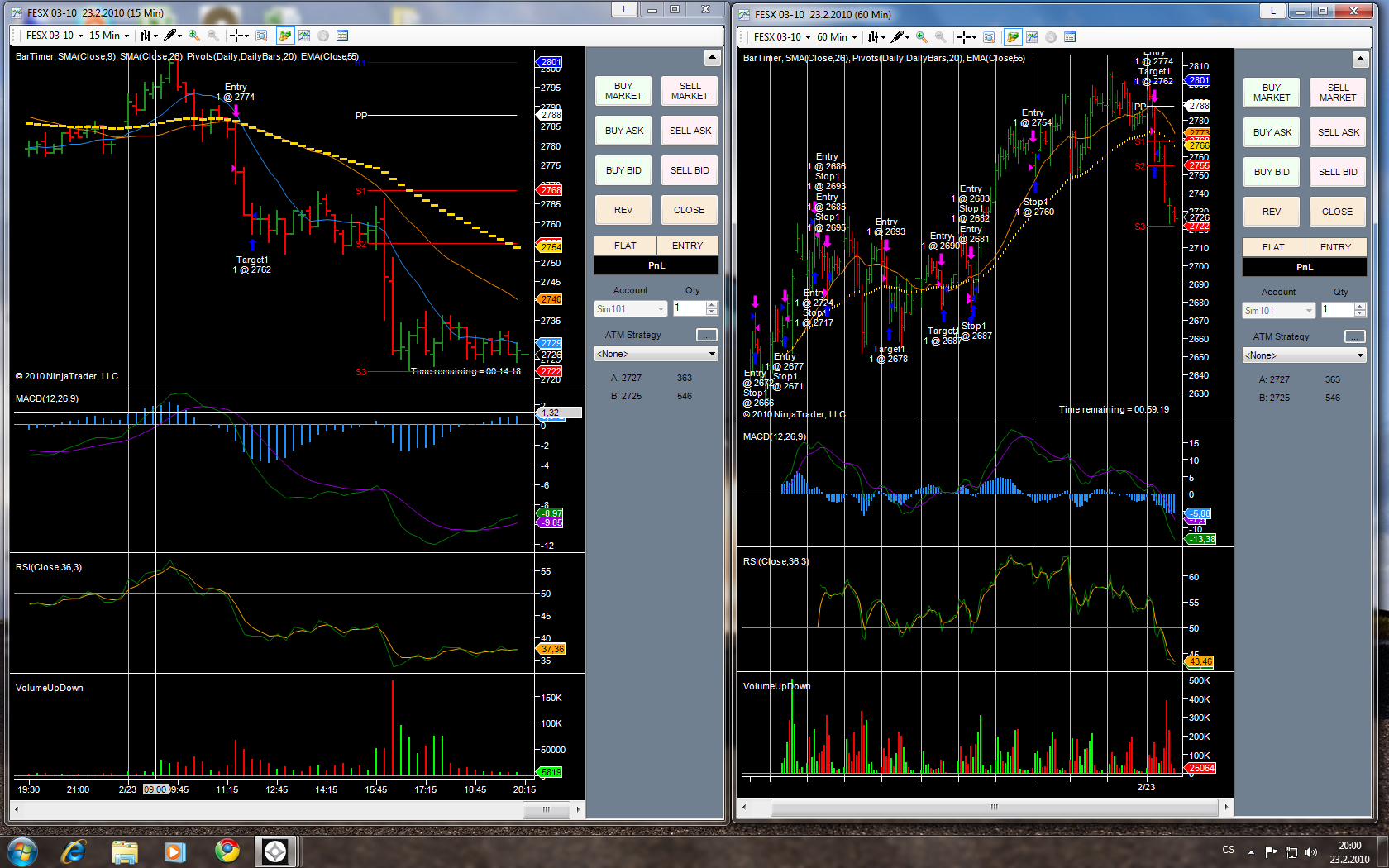The height and width of the screenshot is (868, 1389).
Task: Toggle Chart Trader panel in 15 Min chart
Action: 284,36
